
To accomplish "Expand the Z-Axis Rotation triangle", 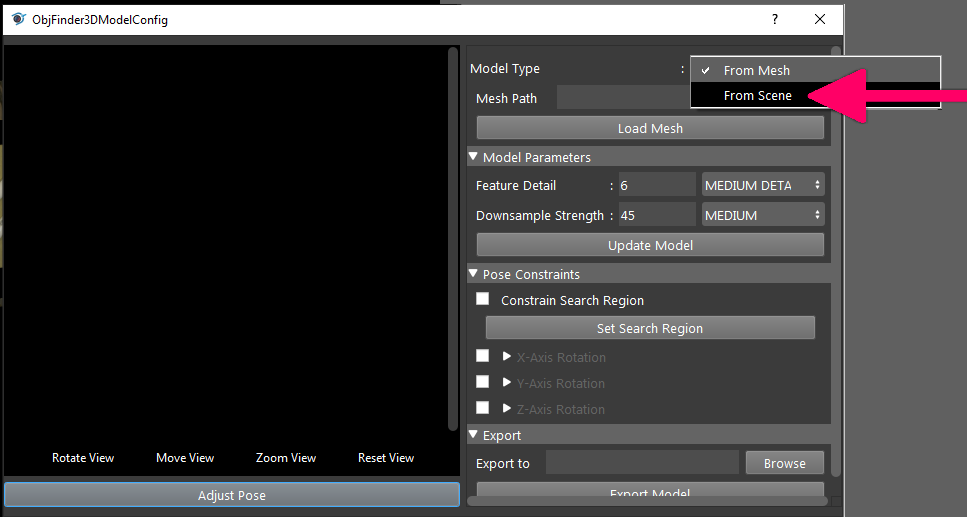I will pyautogui.click(x=507, y=408).
